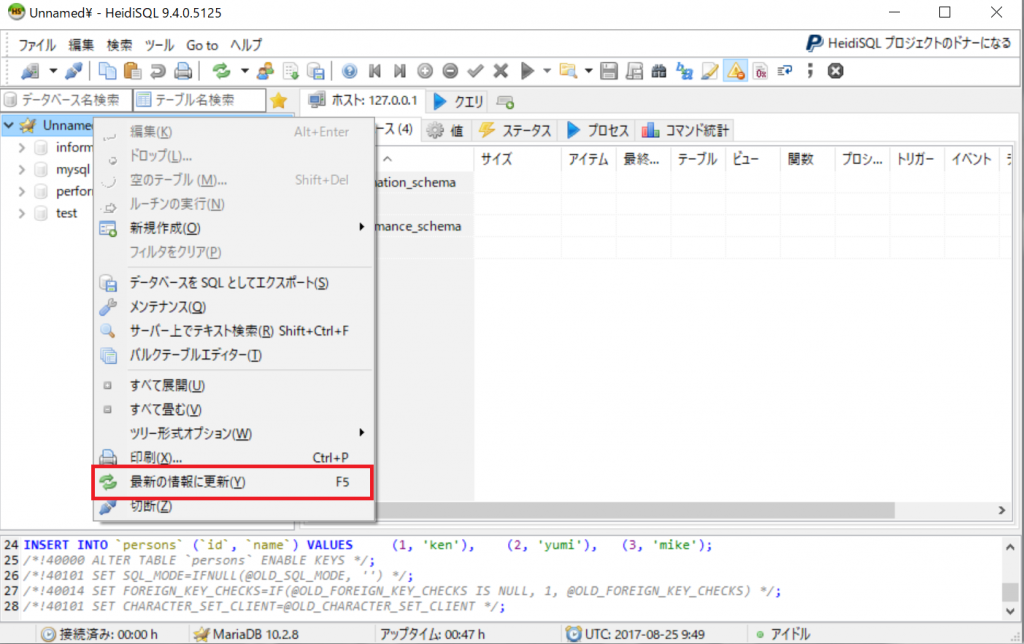This screenshot has height=644, width=1024.
Task: Switch to the ステータス tab
Action: pyautogui.click(x=515, y=131)
